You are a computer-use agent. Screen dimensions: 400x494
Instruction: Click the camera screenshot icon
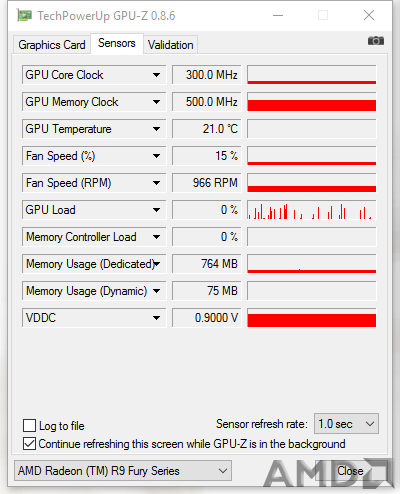click(376, 41)
